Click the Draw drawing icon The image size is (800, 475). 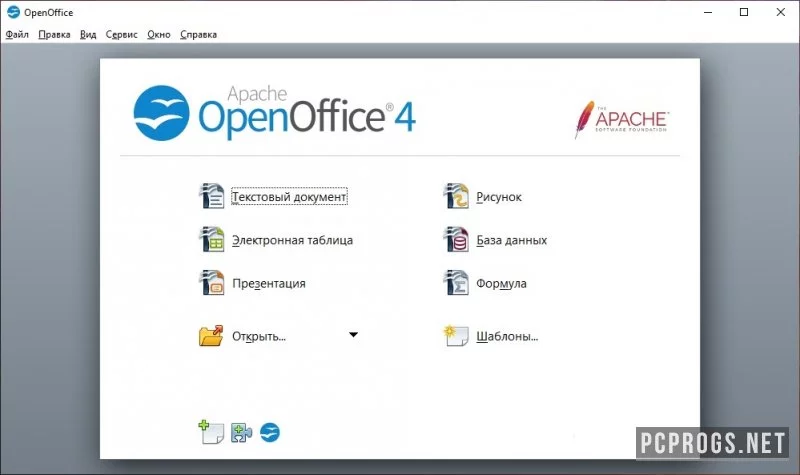click(456, 196)
